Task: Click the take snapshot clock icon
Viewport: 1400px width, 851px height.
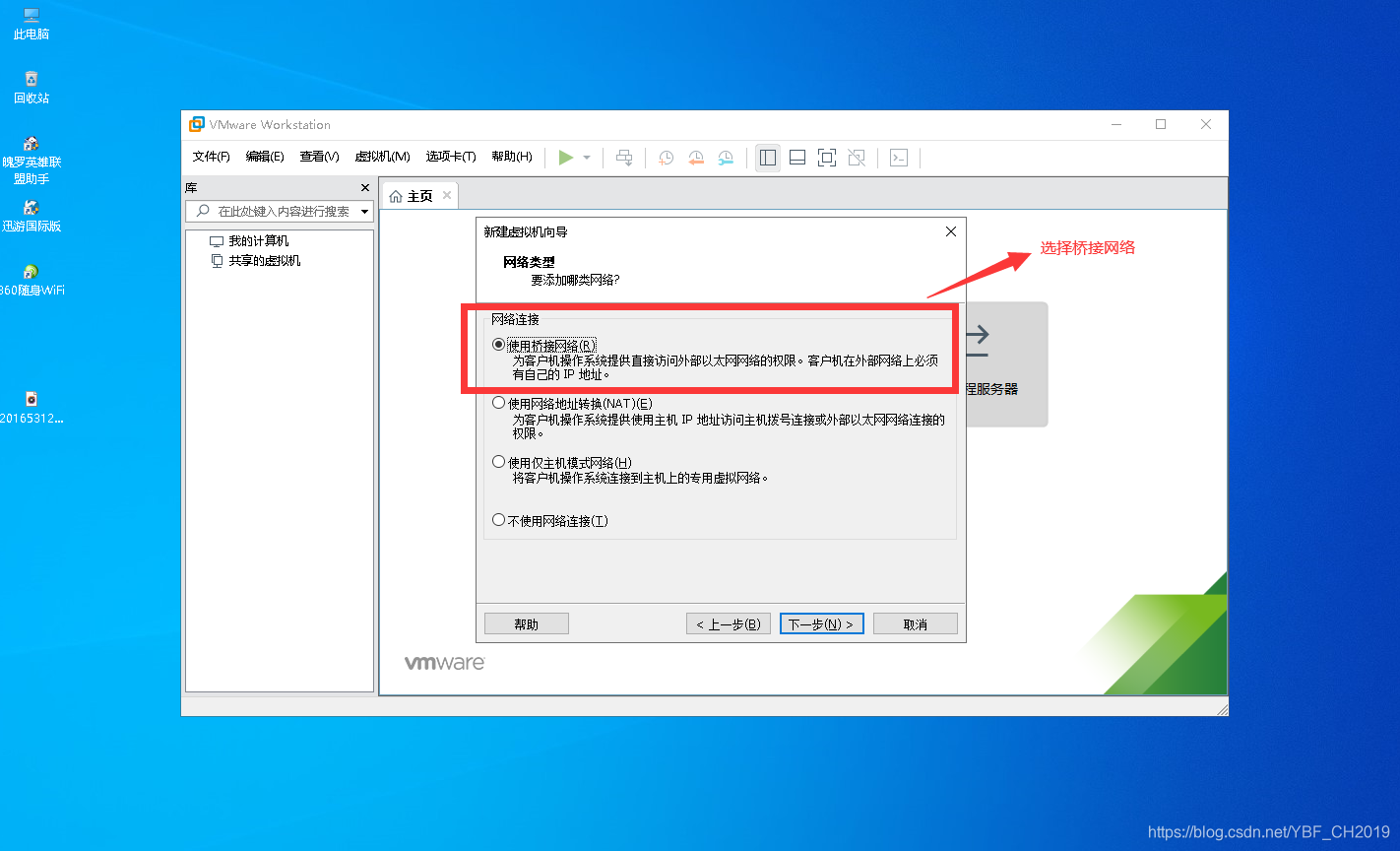Action: click(x=667, y=158)
